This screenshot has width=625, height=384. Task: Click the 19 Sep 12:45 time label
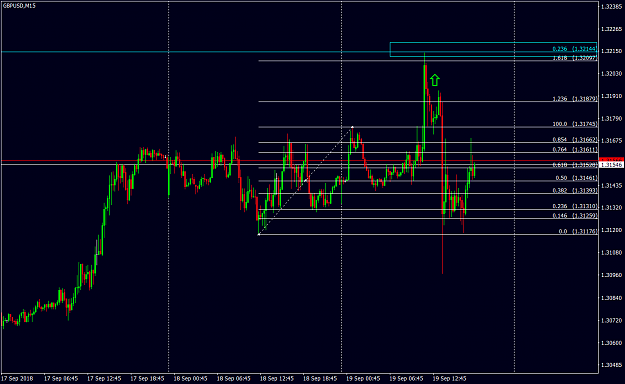pyautogui.click(x=450, y=378)
